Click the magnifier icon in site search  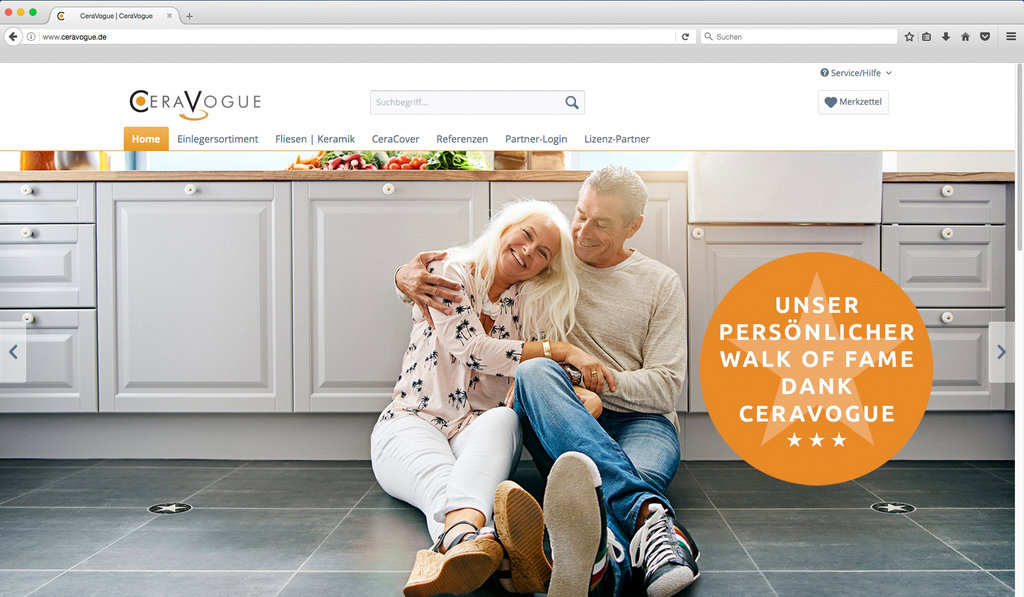click(571, 103)
